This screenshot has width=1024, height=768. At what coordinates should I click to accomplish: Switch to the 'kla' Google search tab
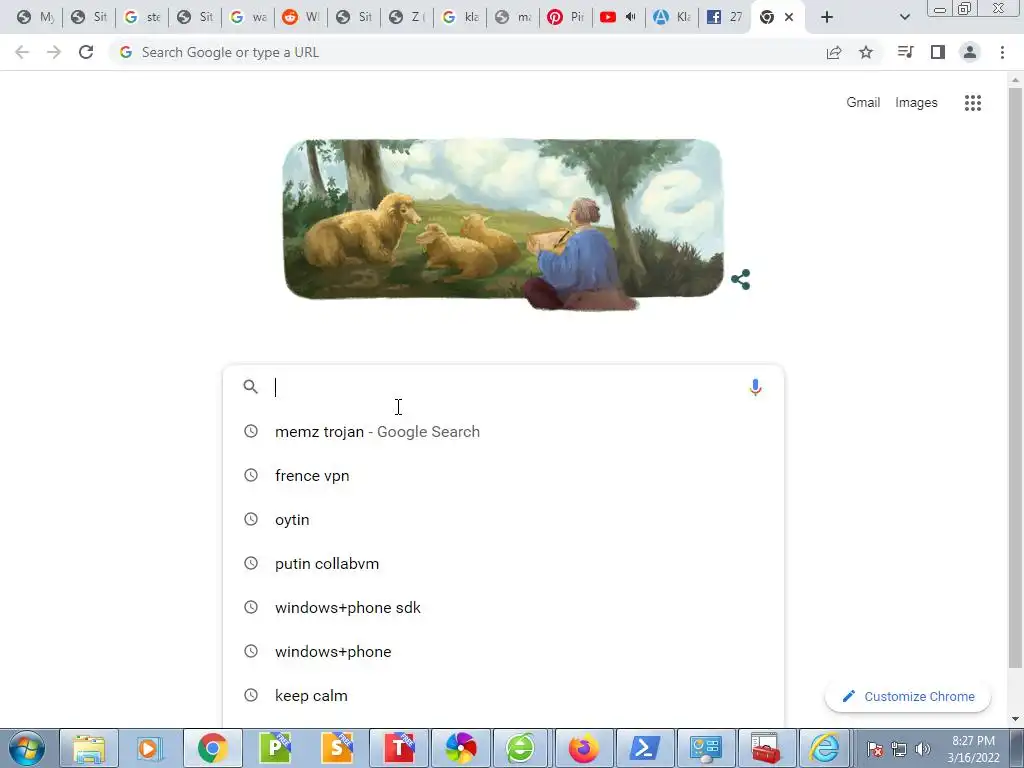460,17
